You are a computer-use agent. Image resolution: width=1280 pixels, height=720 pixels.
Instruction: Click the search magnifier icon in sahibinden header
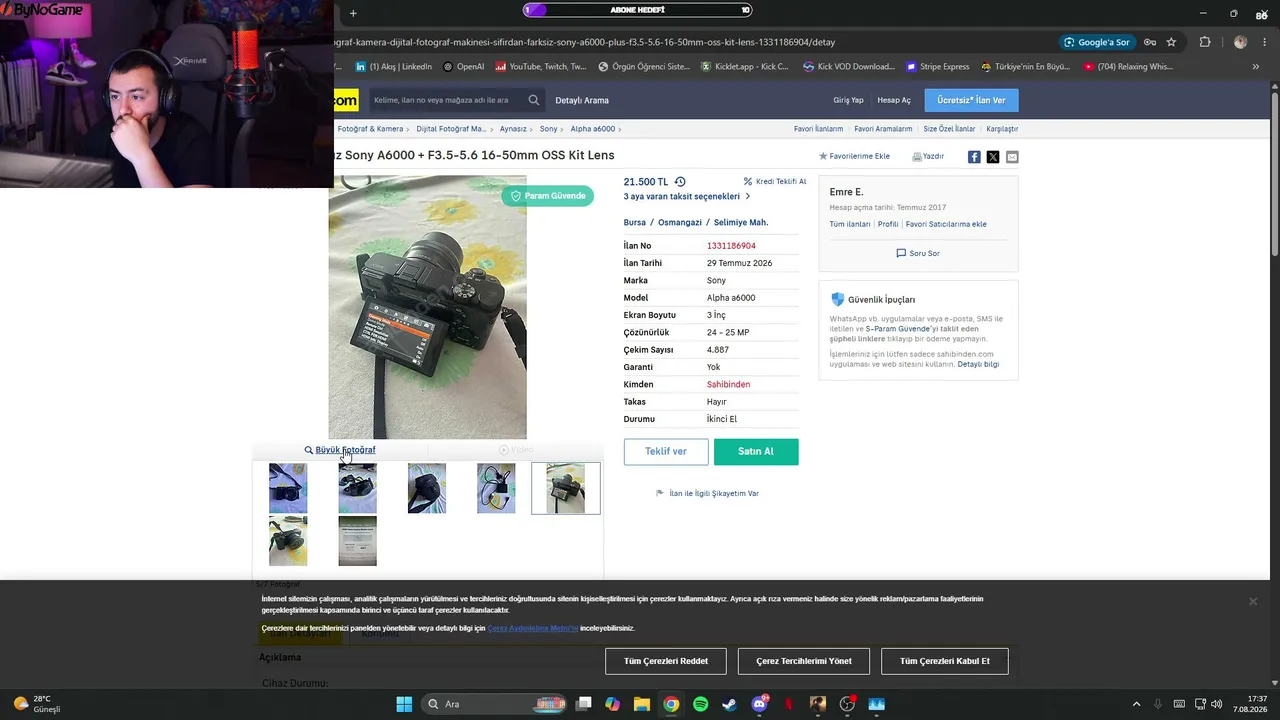click(534, 100)
